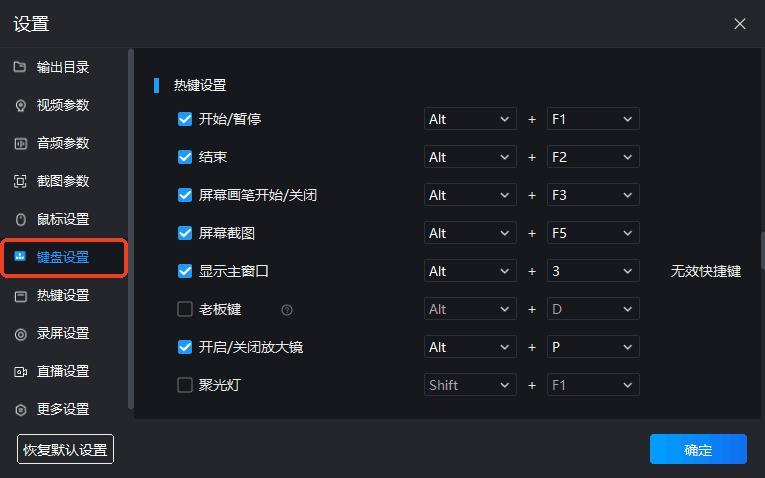
Task: Click the audio parameters icon
Action: tap(20, 143)
